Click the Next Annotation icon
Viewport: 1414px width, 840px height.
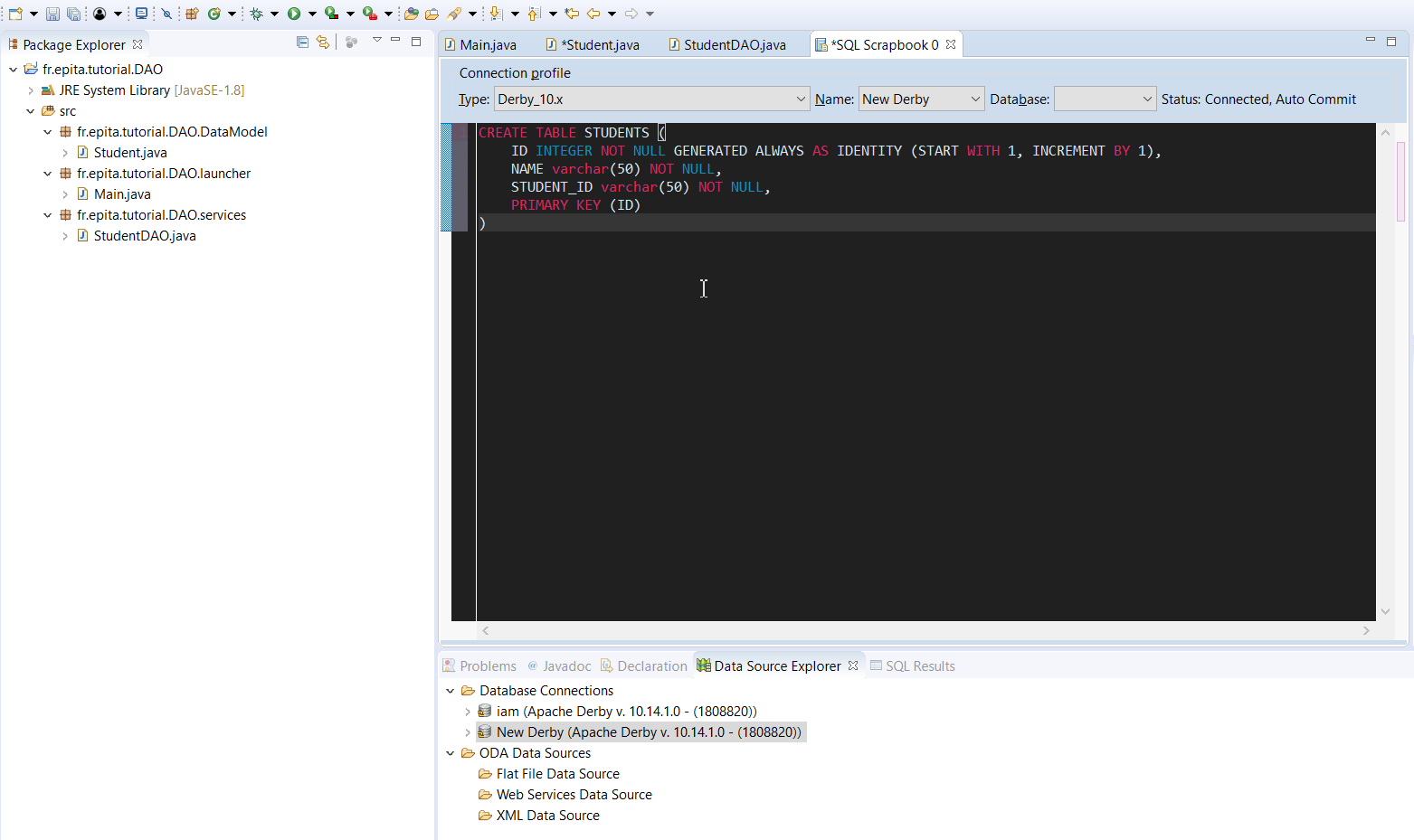point(496,14)
